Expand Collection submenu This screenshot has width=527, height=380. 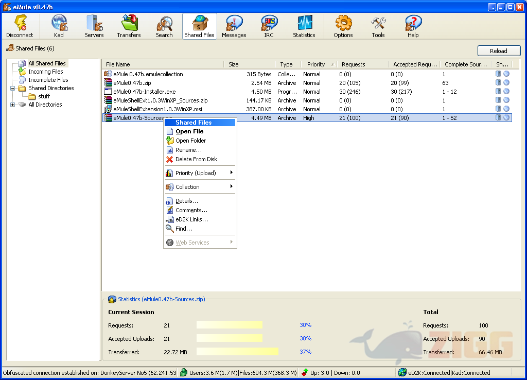click(200, 187)
